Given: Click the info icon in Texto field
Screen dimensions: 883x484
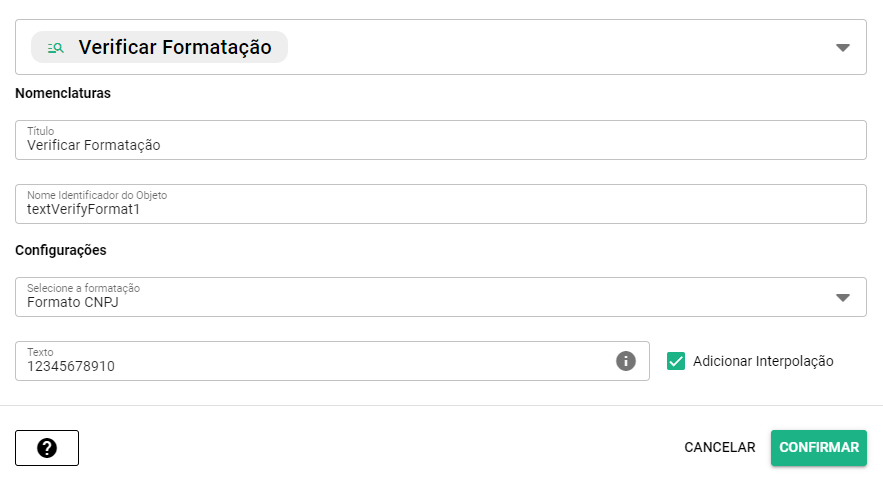Looking at the screenshot, I should (626, 361).
